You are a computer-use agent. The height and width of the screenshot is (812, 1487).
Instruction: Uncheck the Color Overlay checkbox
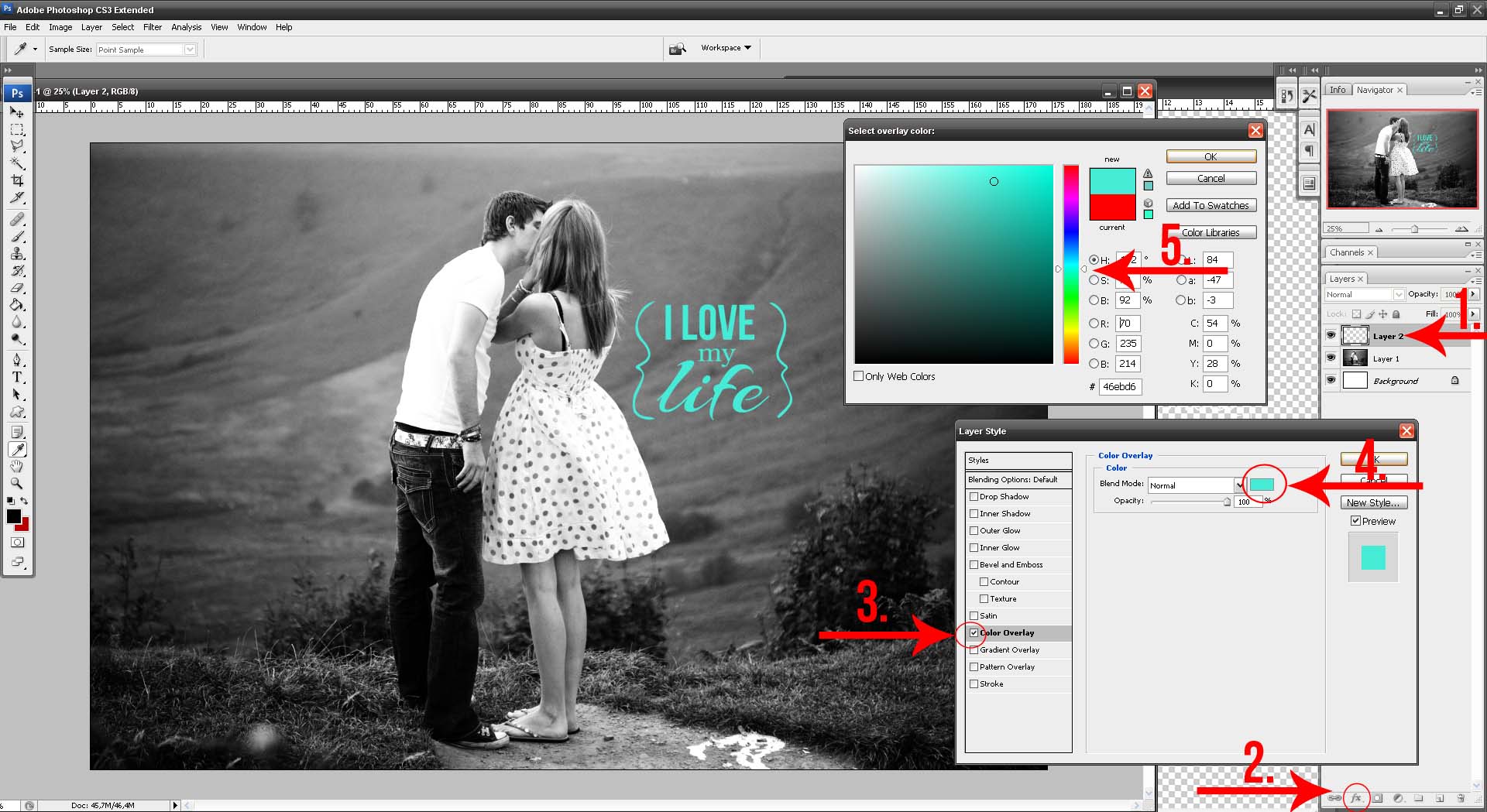point(974,633)
